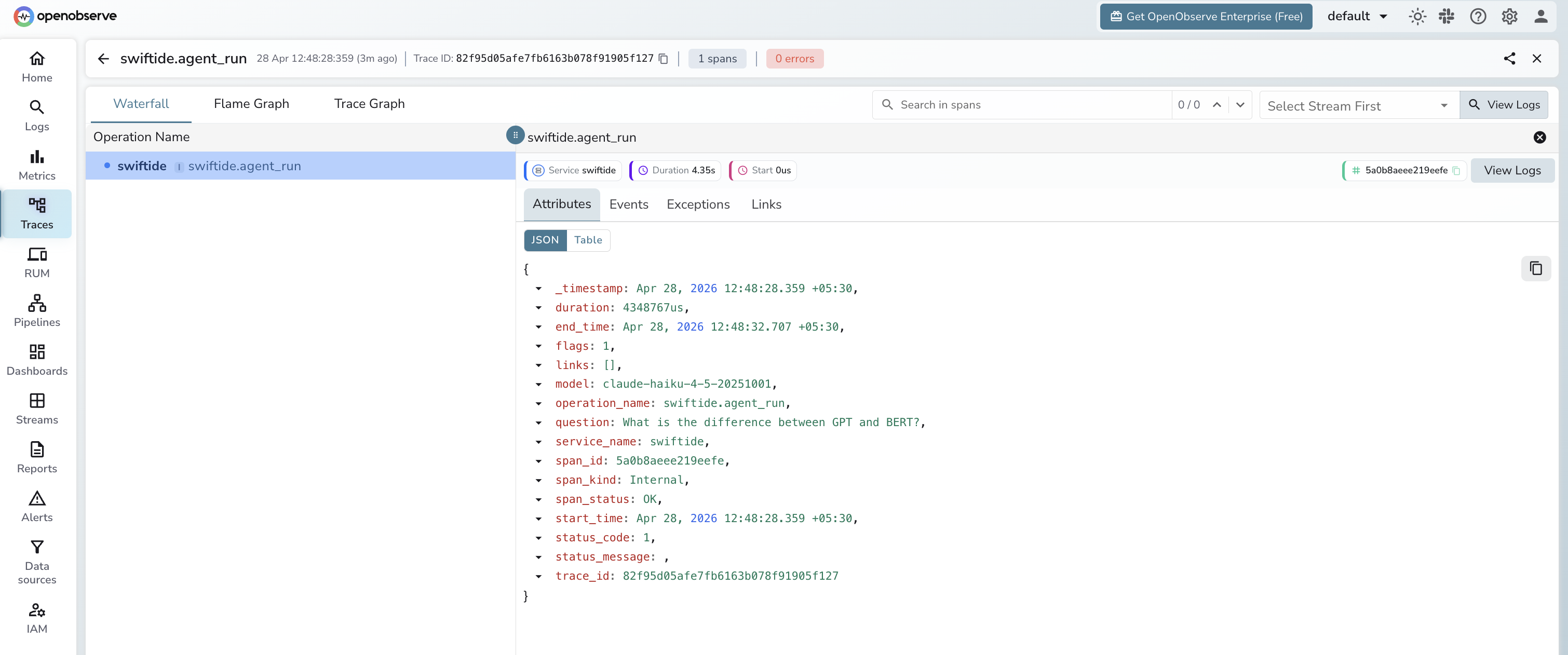Open the Trace Graph tab
1568x655 pixels.
click(x=370, y=104)
